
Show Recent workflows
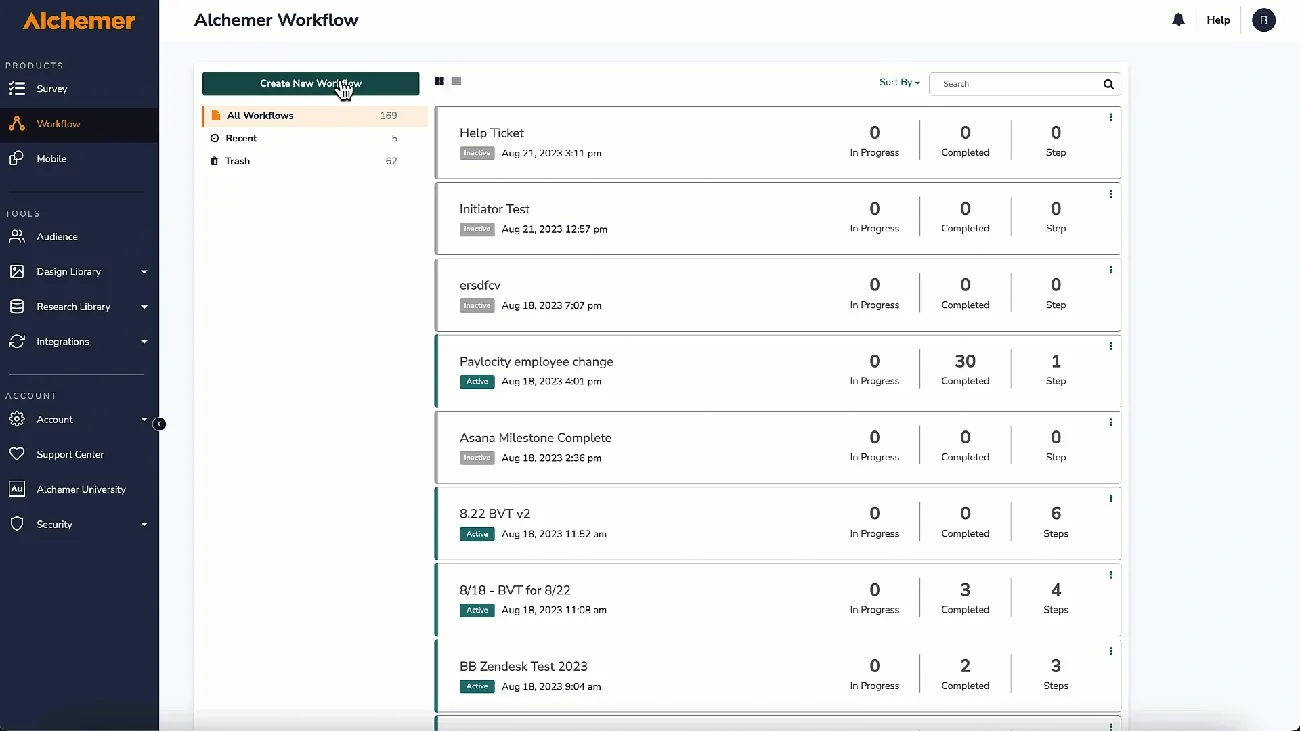point(241,138)
